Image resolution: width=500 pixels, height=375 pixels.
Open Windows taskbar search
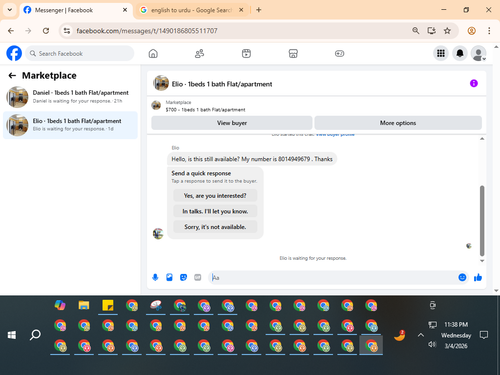(x=35, y=335)
